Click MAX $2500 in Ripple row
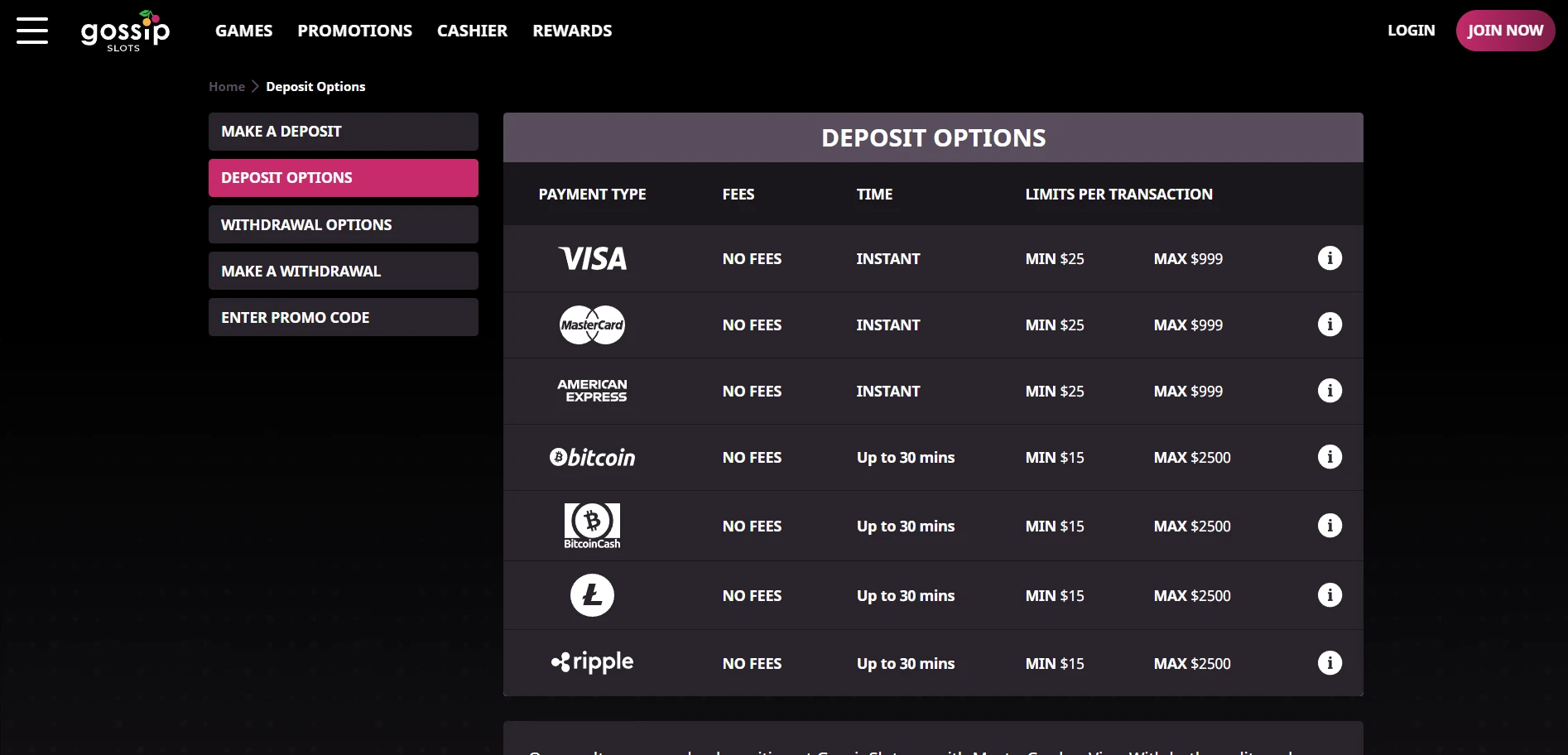The image size is (1568, 755). [x=1192, y=663]
